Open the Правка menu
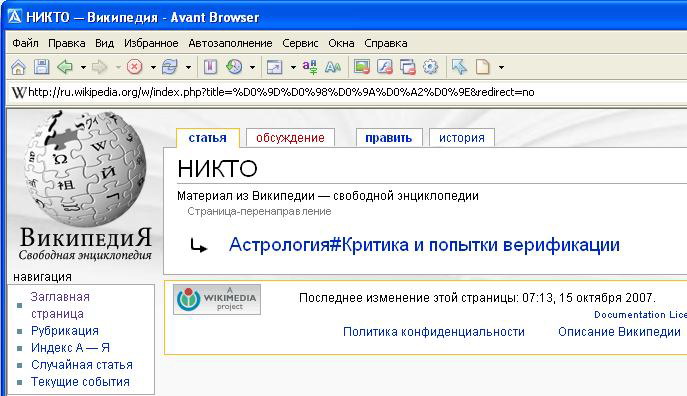 tap(67, 43)
